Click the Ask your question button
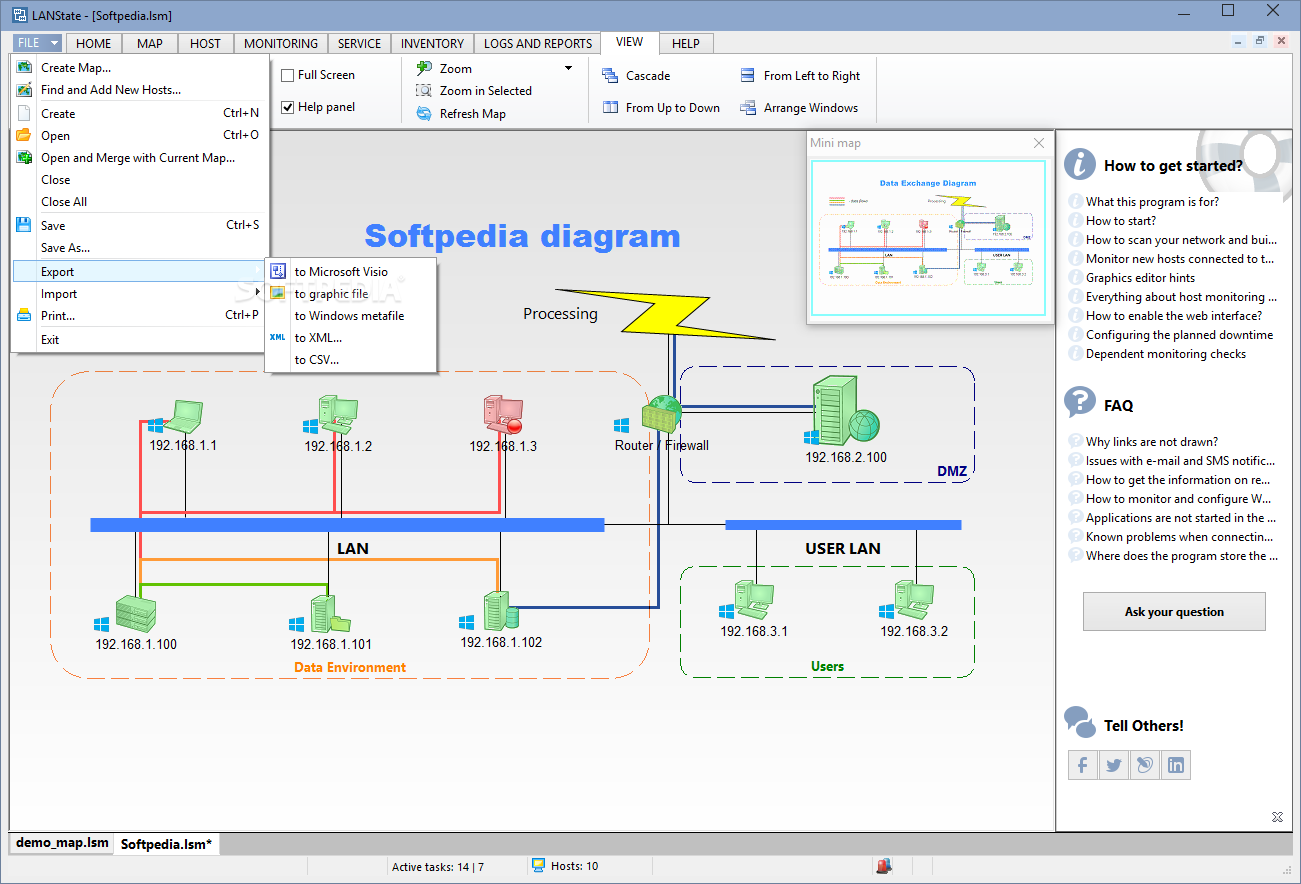 click(1174, 611)
